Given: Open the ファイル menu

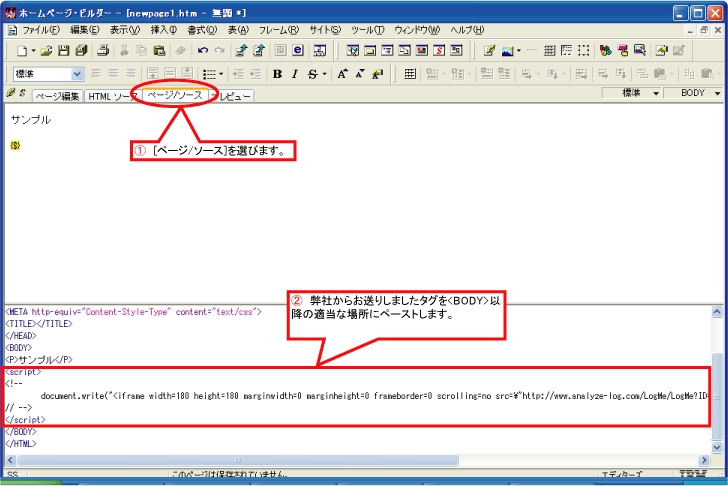Looking at the screenshot, I should point(41,30).
